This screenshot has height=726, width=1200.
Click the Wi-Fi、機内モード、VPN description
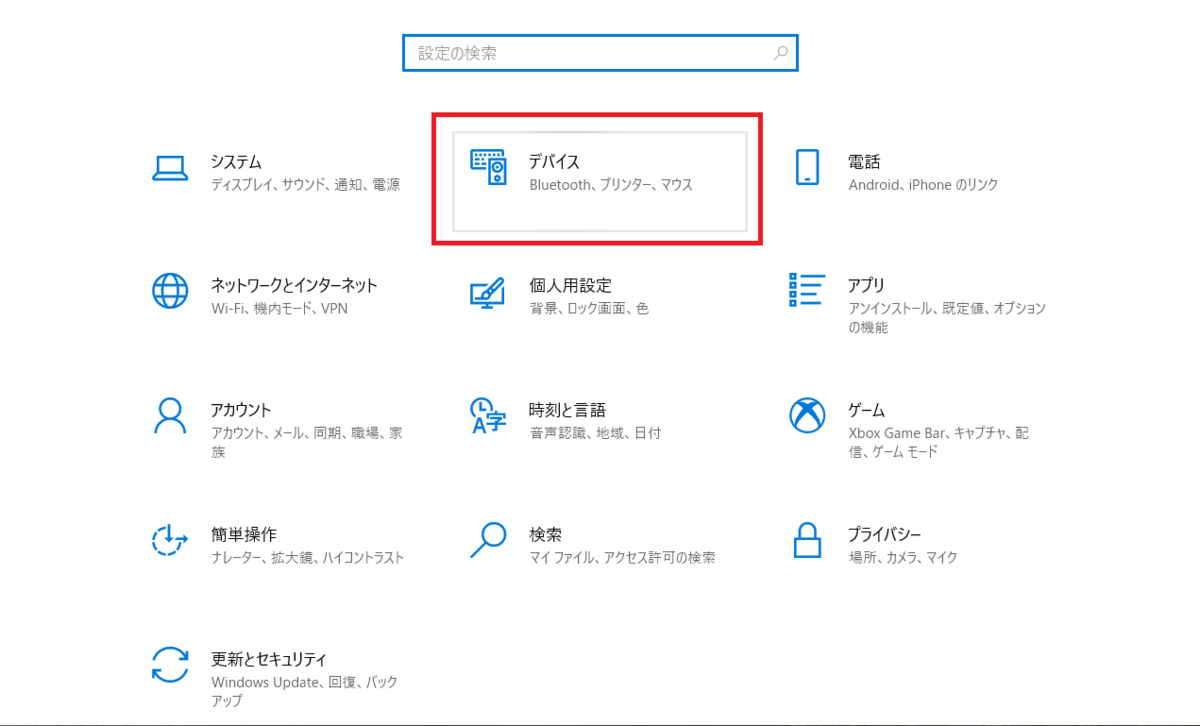pyautogui.click(x=279, y=308)
